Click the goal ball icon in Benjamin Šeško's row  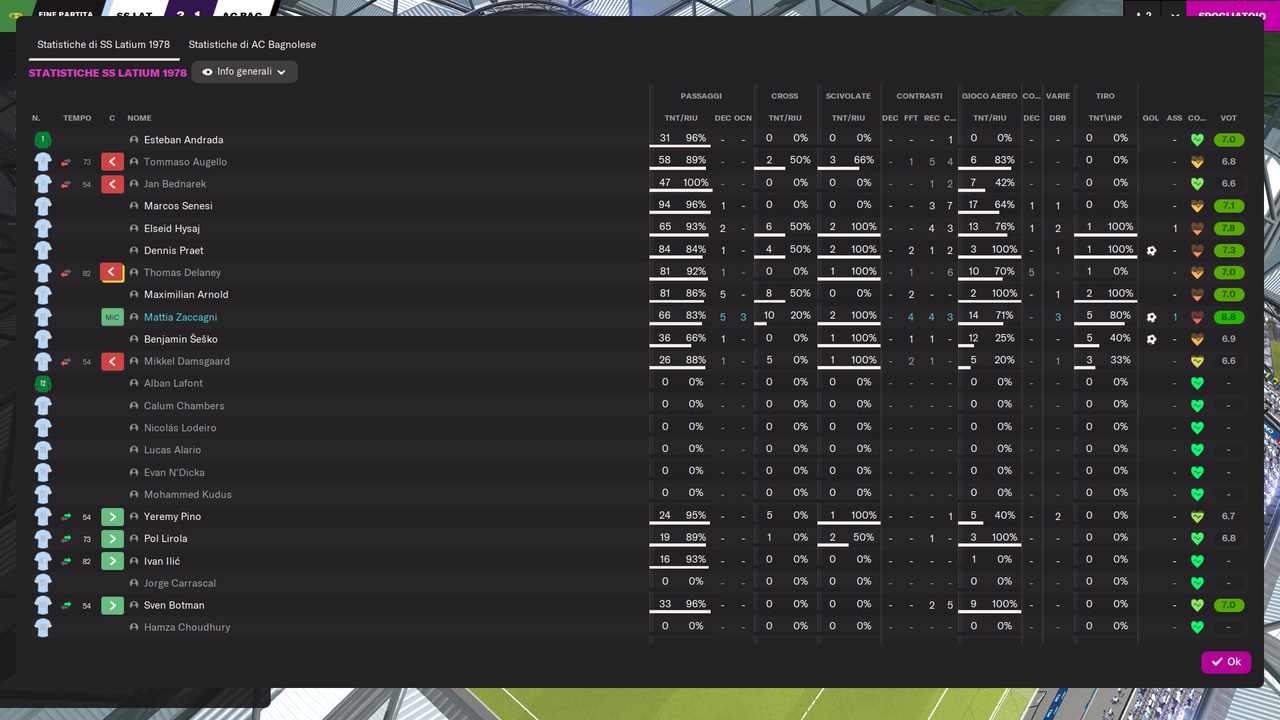coord(1151,339)
